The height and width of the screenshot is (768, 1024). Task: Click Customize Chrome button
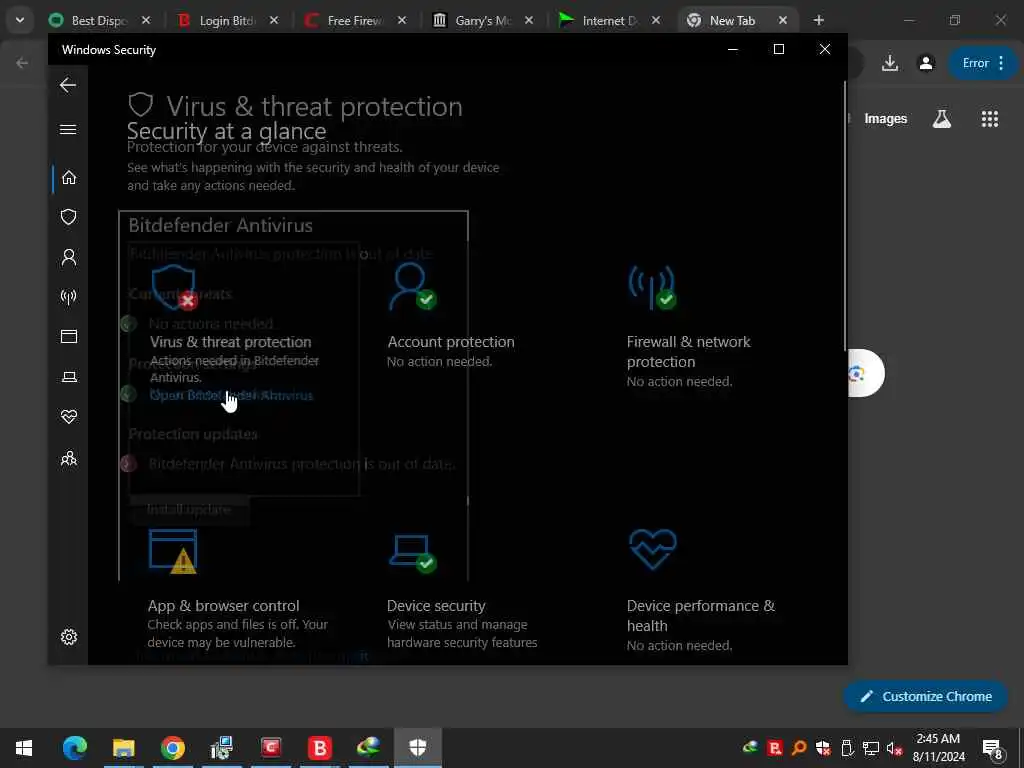point(926,696)
